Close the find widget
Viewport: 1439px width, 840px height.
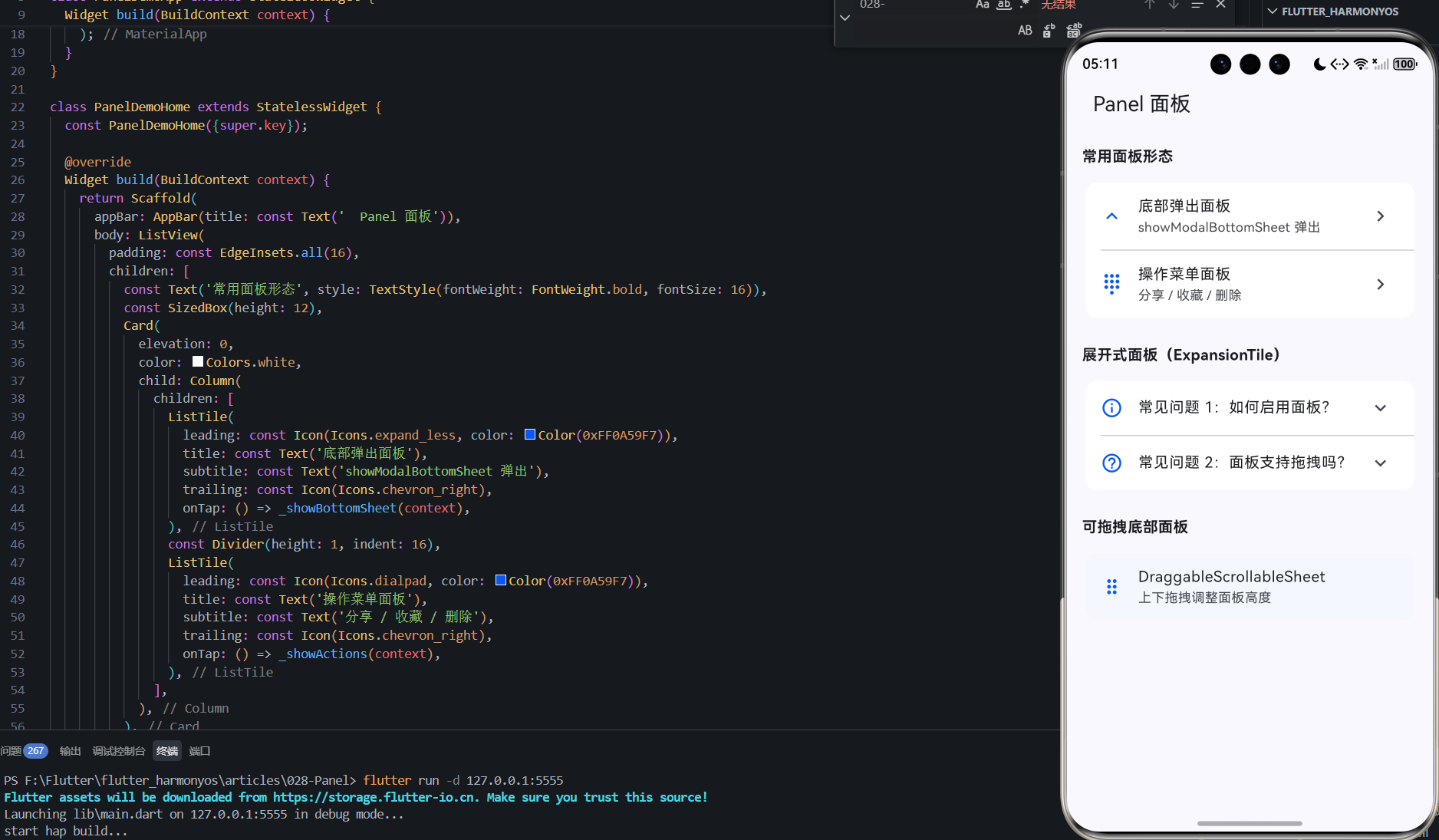(1221, 5)
